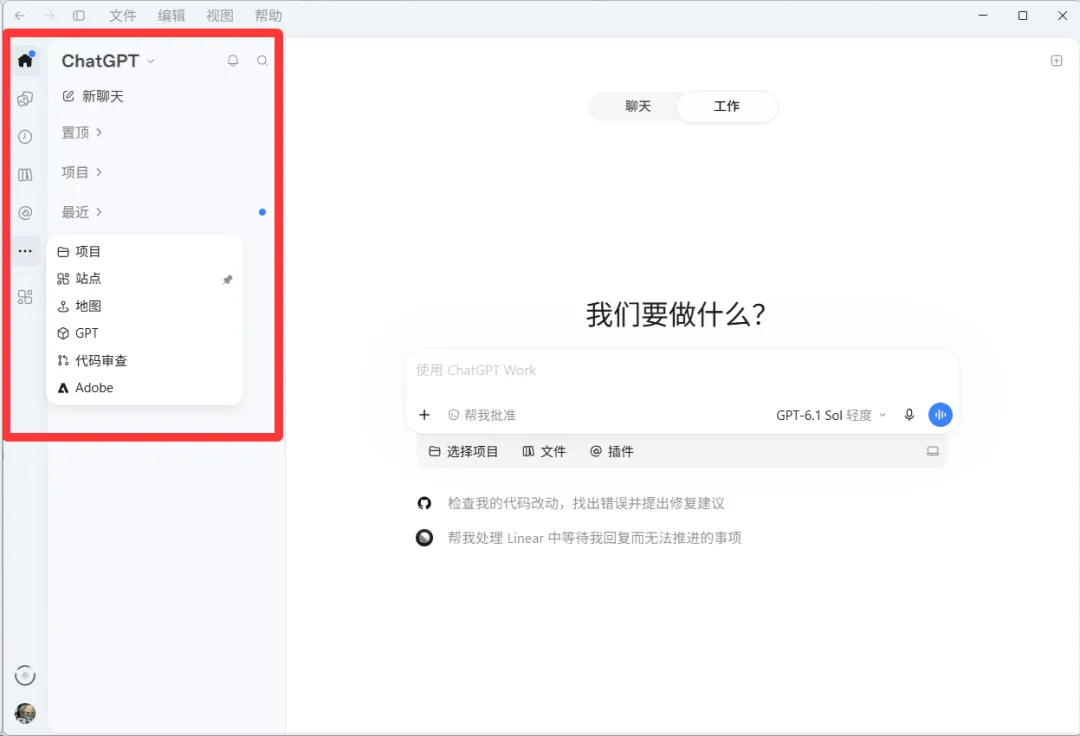
Task: Open the 帮助 menu
Action: click(x=268, y=15)
